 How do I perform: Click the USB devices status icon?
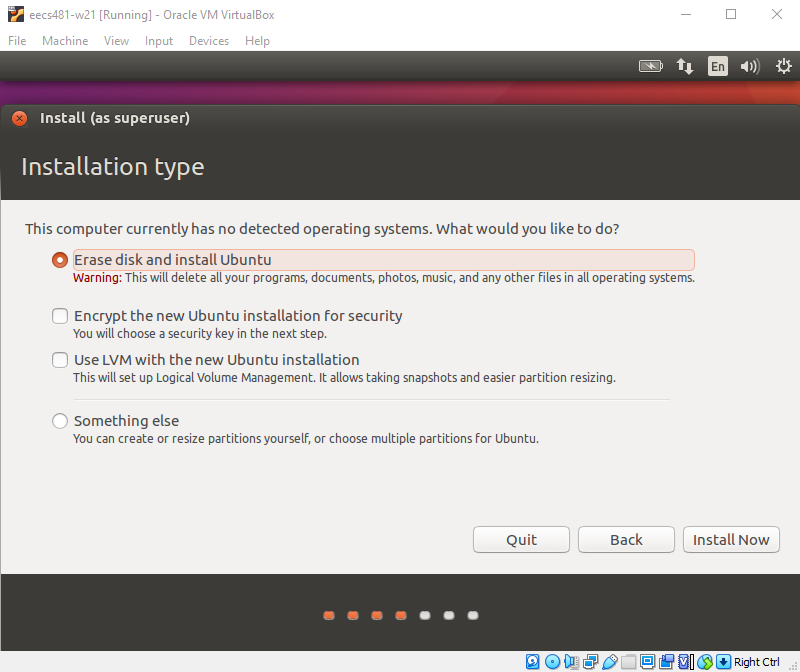610,662
